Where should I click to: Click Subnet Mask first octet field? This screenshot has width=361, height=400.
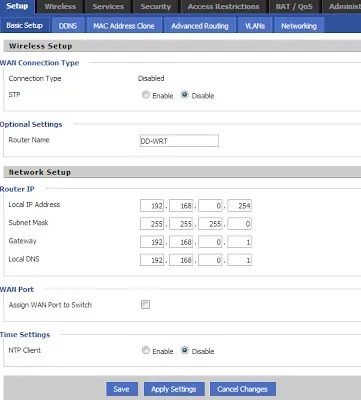(152, 224)
